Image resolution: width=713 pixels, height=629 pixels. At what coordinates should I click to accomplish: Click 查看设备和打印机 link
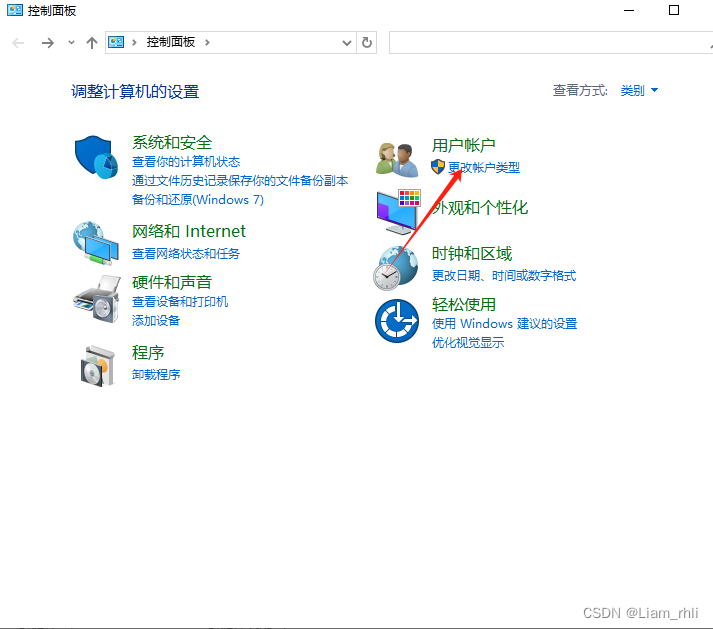tap(180, 302)
